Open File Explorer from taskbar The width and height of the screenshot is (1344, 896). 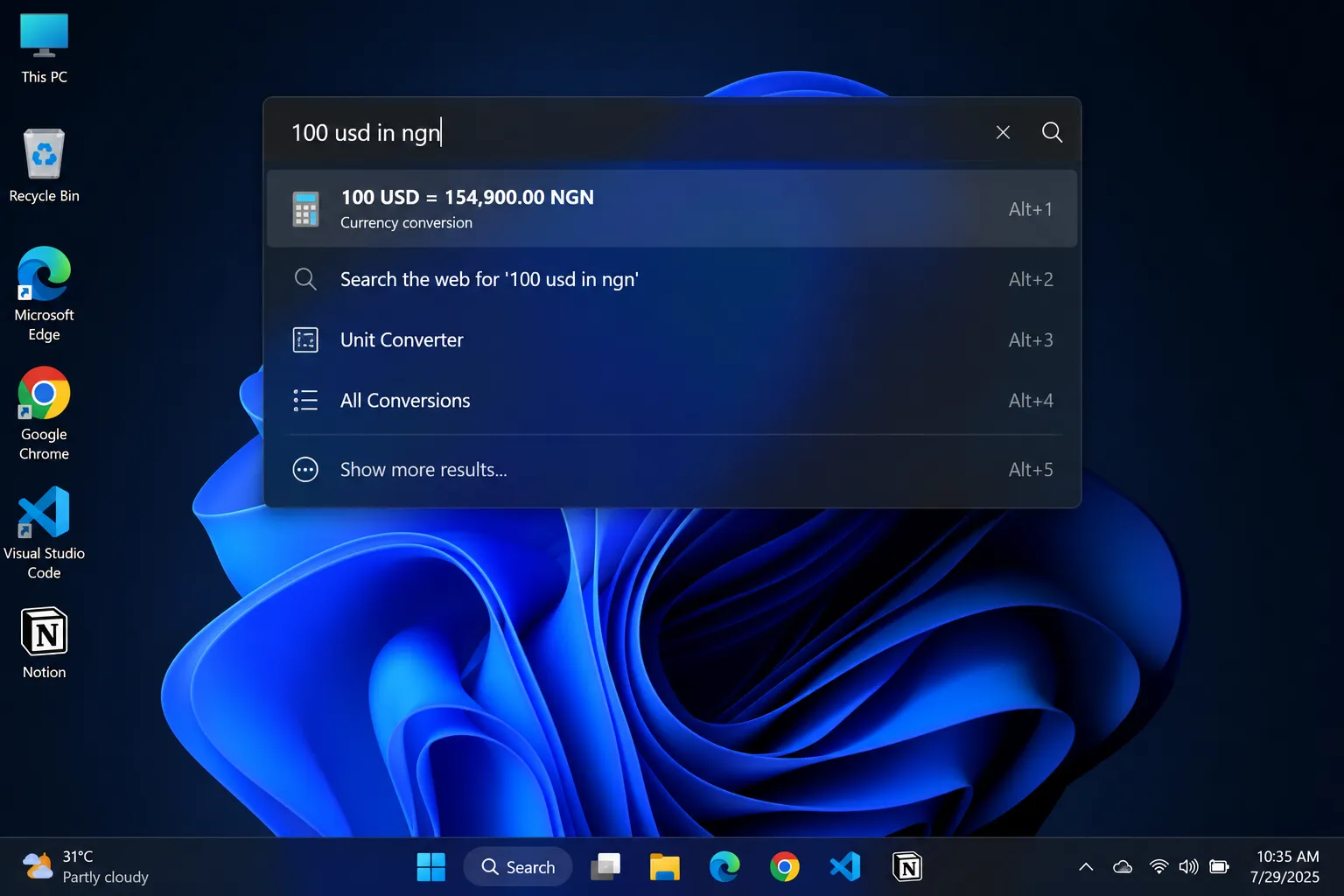point(665,867)
